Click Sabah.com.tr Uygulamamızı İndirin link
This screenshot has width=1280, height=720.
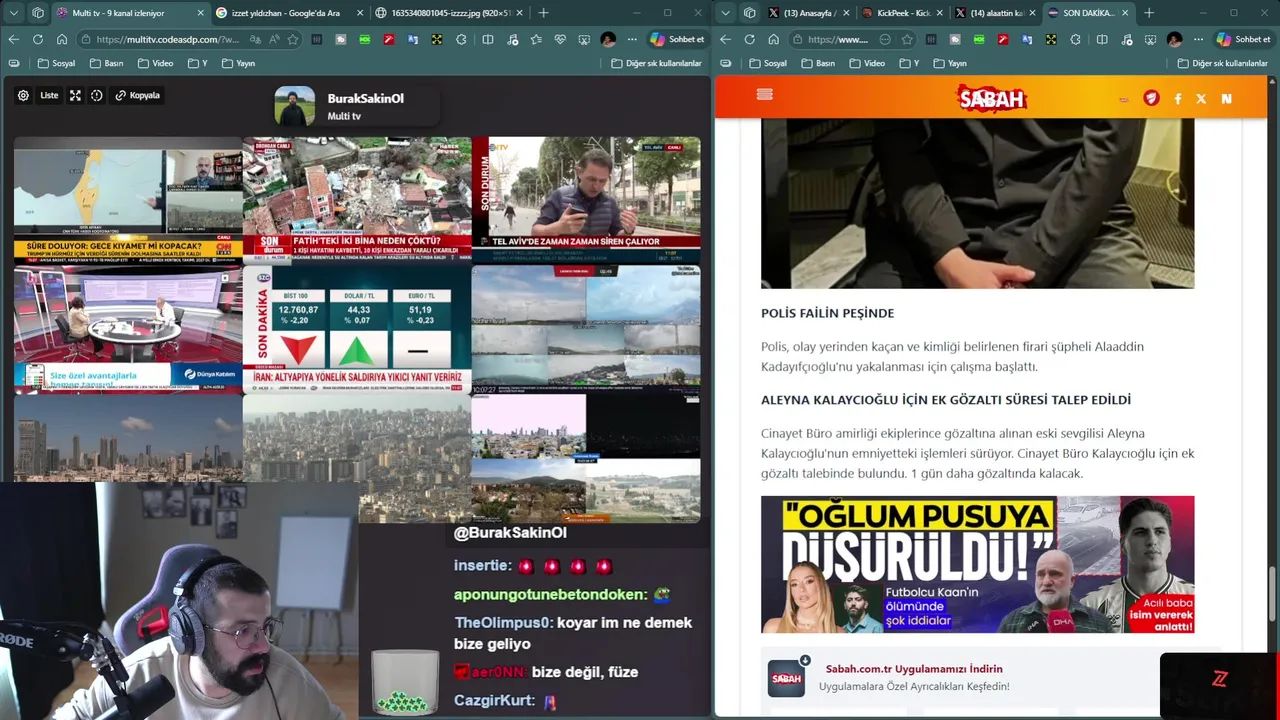click(x=914, y=669)
